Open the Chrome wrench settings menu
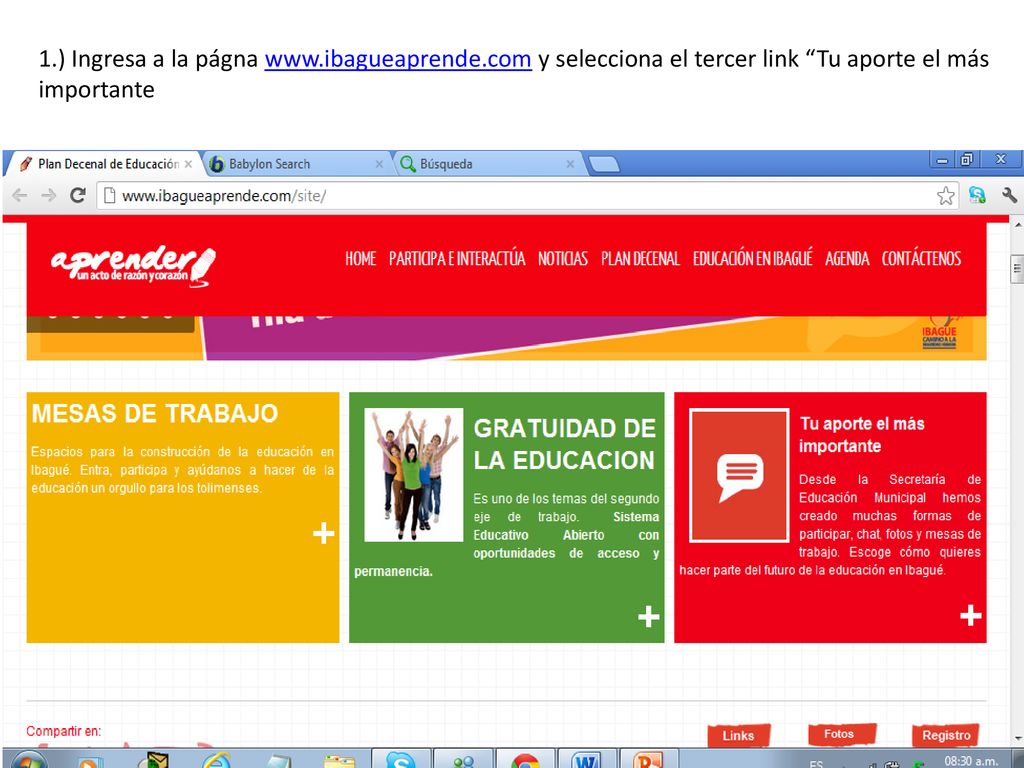 (1008, 195)
